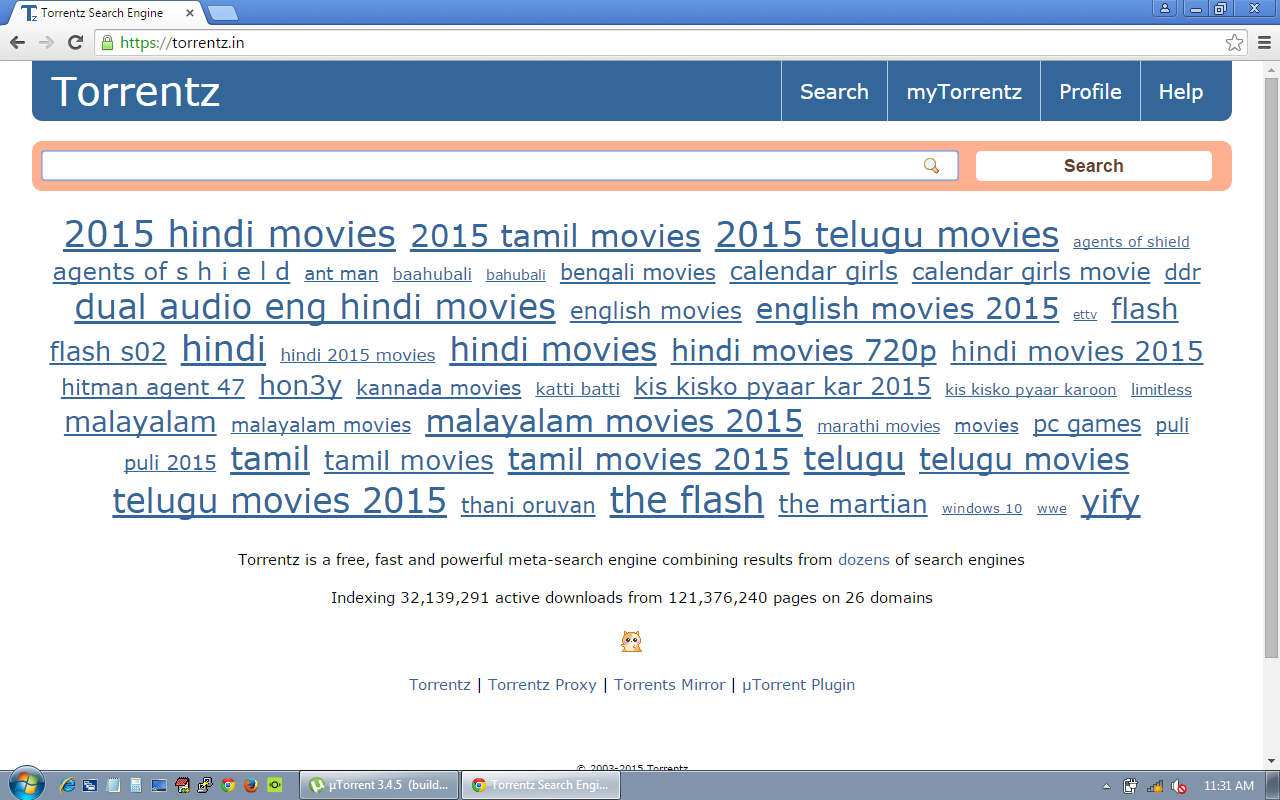Open the "2015 tamil movies" tag
Screen dimensions: 1280x800
click(555, 237)
